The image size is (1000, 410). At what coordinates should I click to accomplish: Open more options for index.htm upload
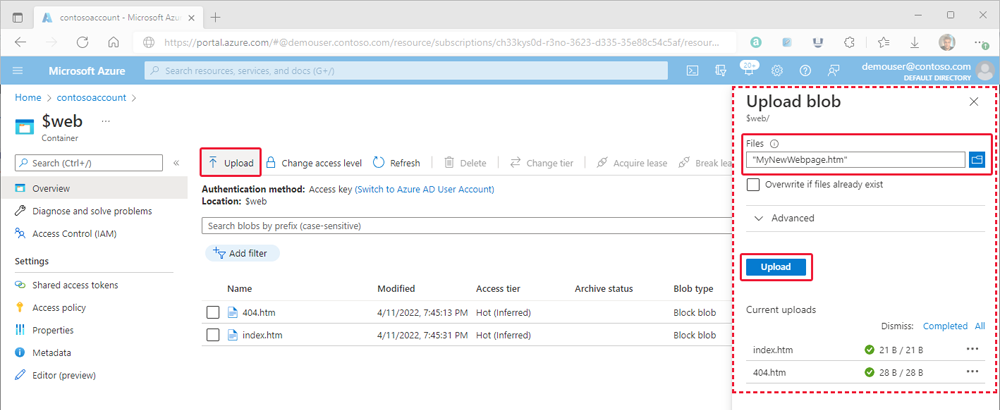[972, 349]
